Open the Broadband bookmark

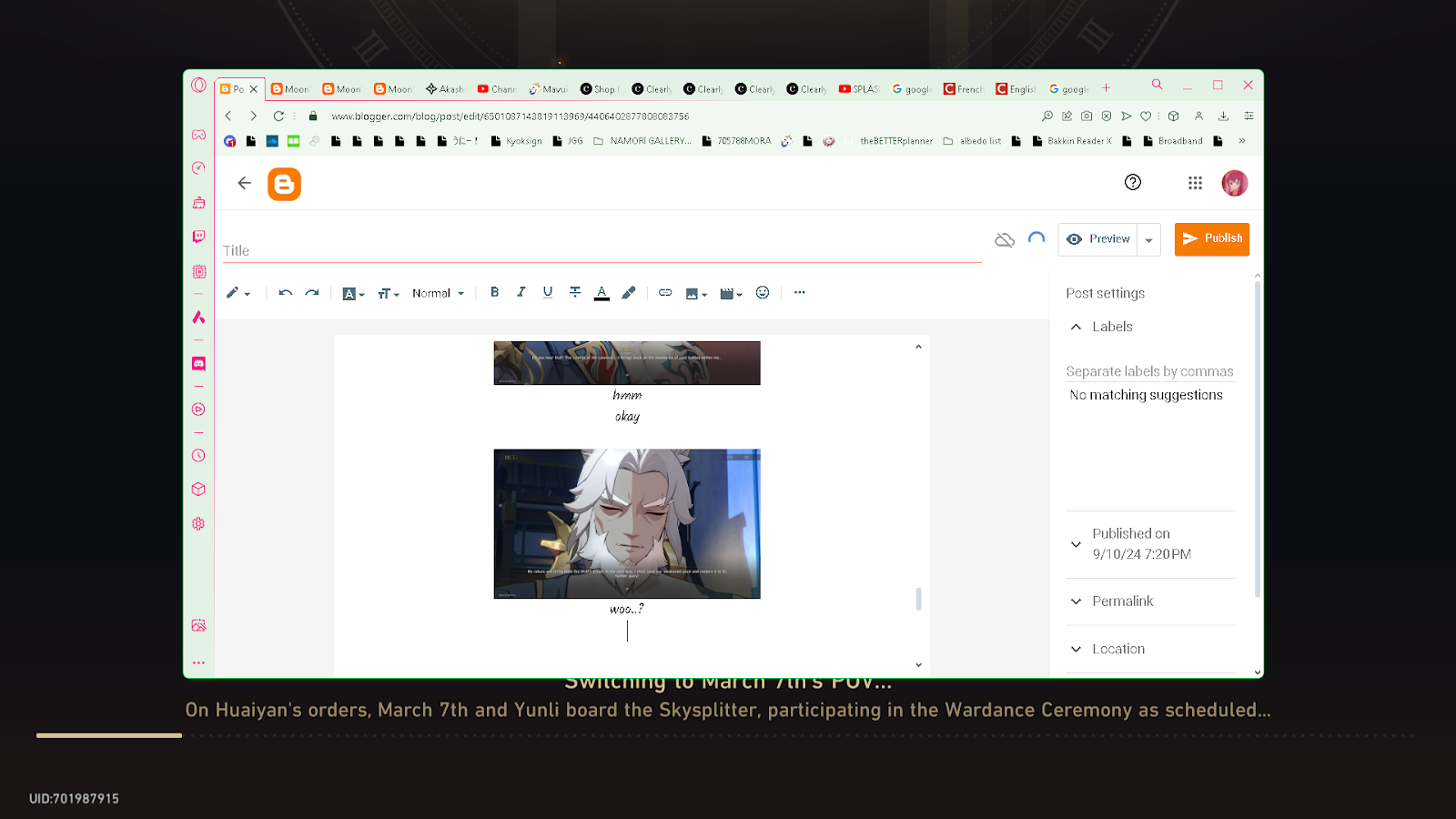(1173, 141)
